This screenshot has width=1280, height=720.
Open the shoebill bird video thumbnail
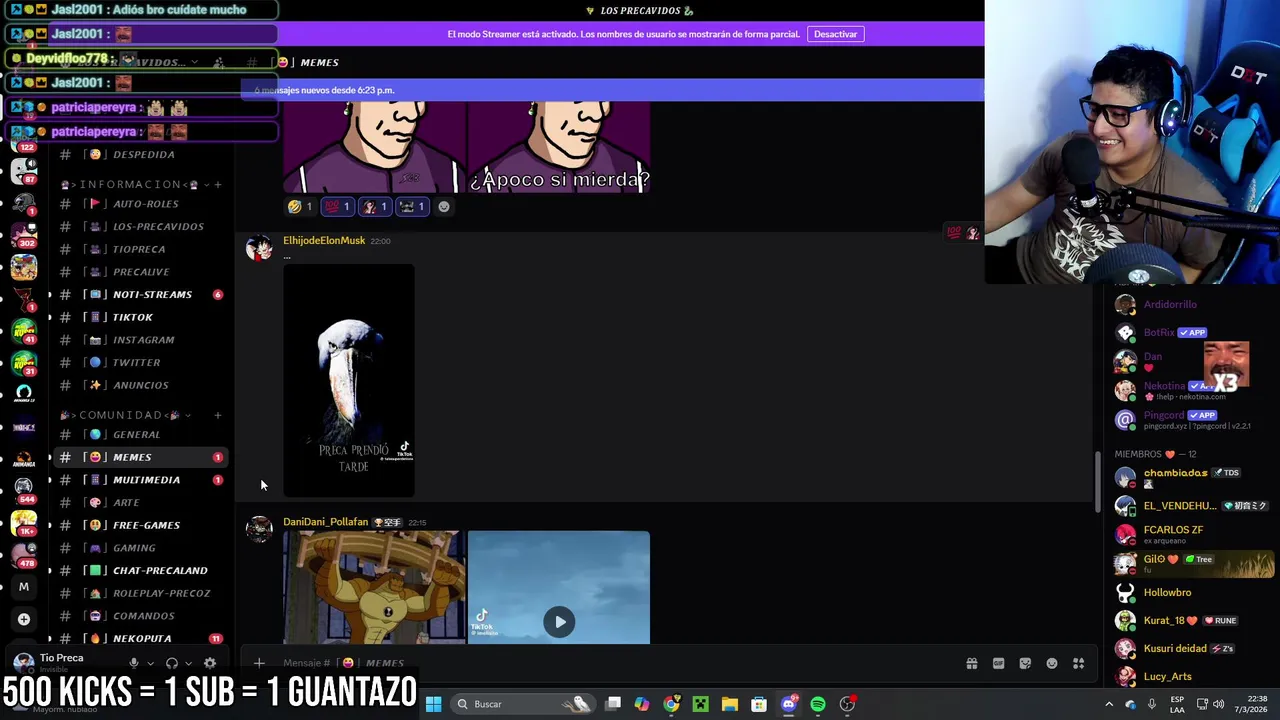[x=349, y=380]
